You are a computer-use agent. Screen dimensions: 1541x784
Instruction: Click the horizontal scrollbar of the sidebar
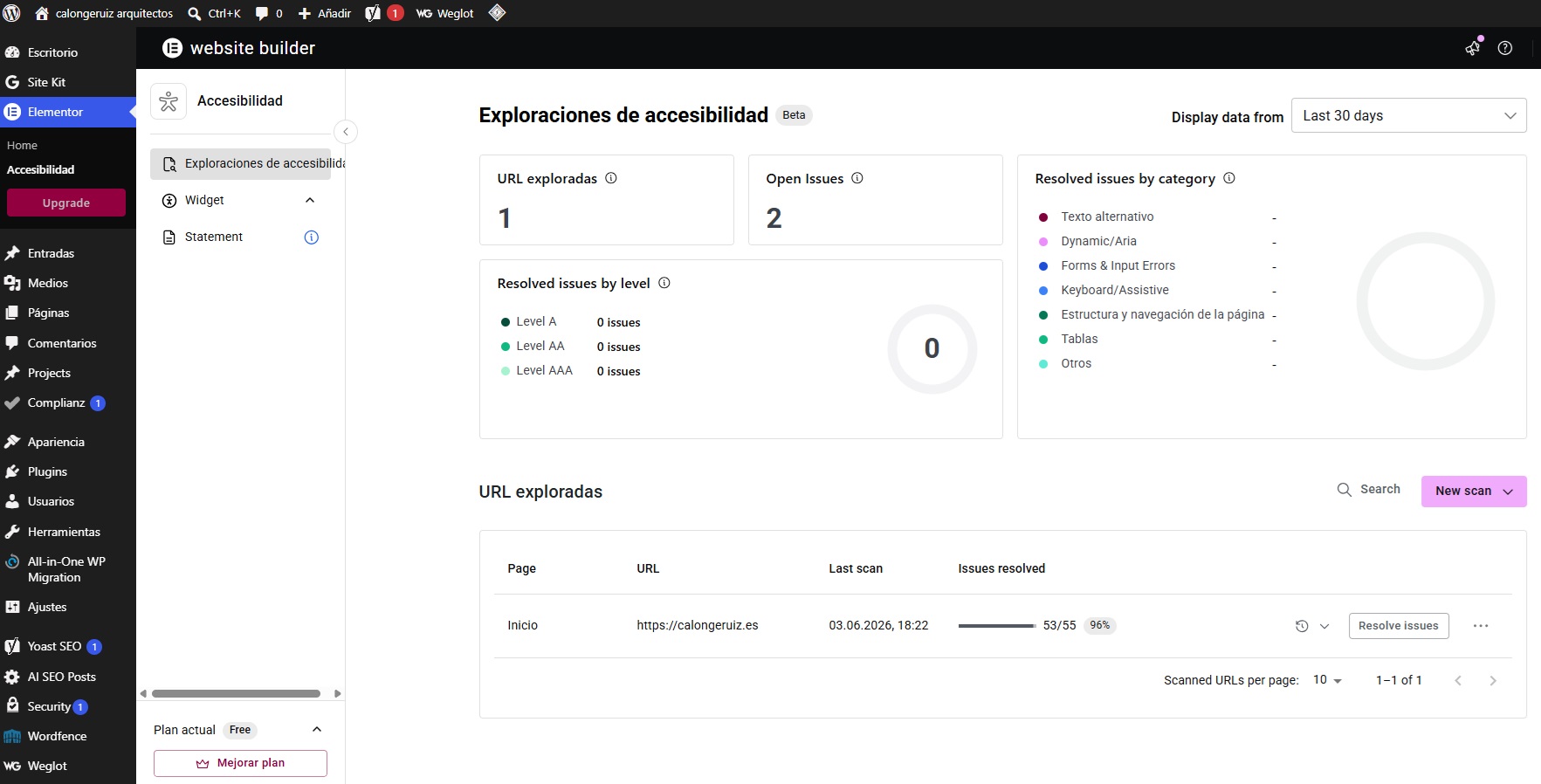pos(236,694)
